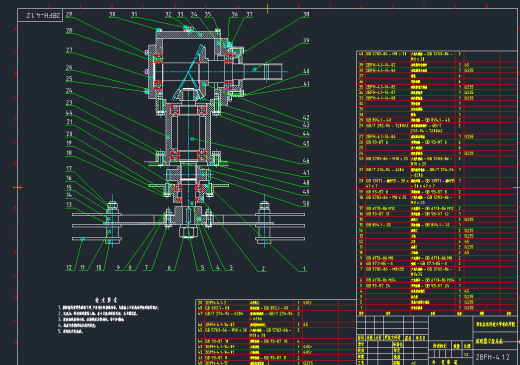Click callout number 37 above the gearbox

tap(250, 15)
